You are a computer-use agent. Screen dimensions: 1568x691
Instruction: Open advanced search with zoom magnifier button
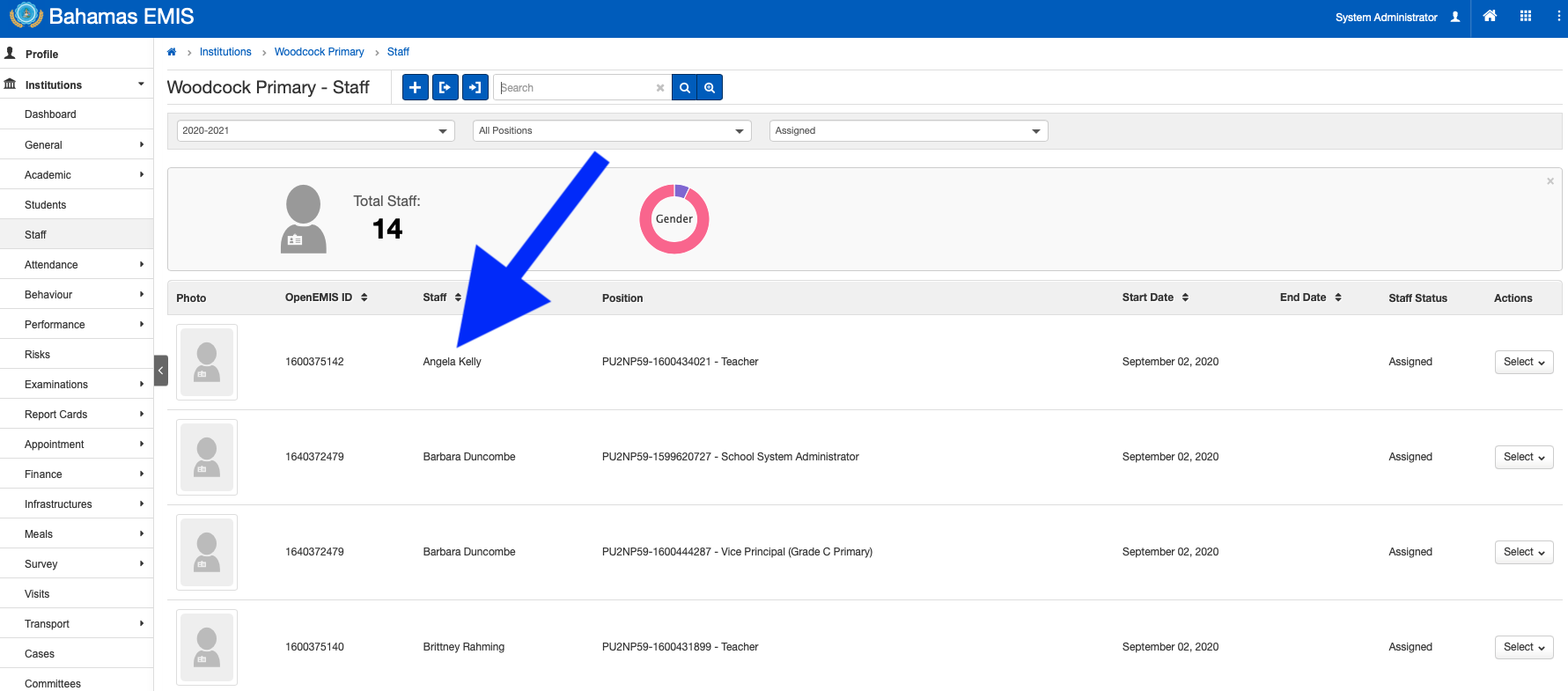coord(710,87)
